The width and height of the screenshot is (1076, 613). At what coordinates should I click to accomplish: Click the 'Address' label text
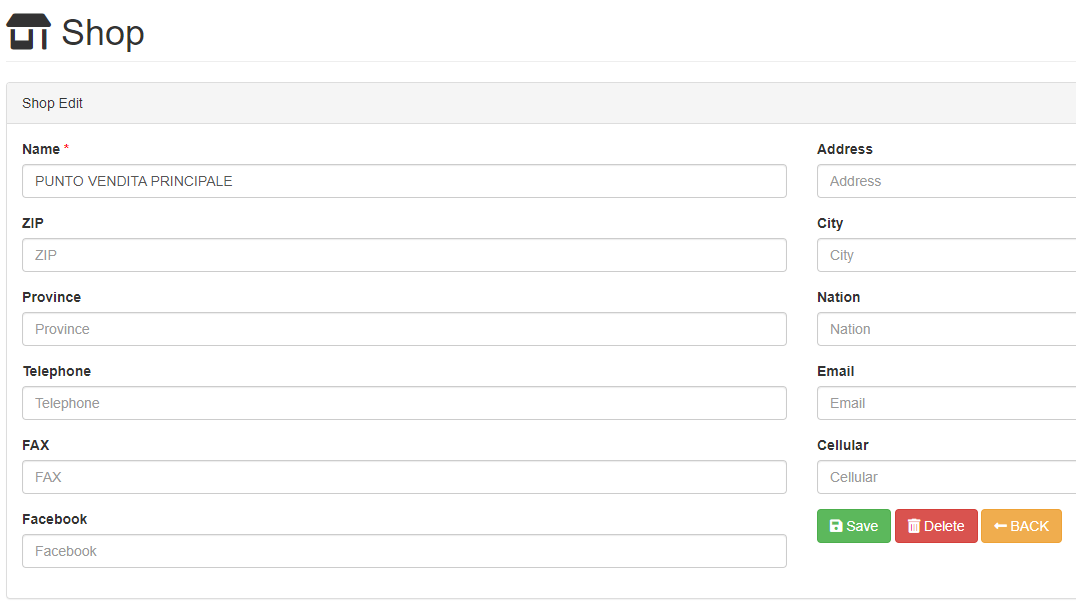pyautogui.click(x=845, y=149)
